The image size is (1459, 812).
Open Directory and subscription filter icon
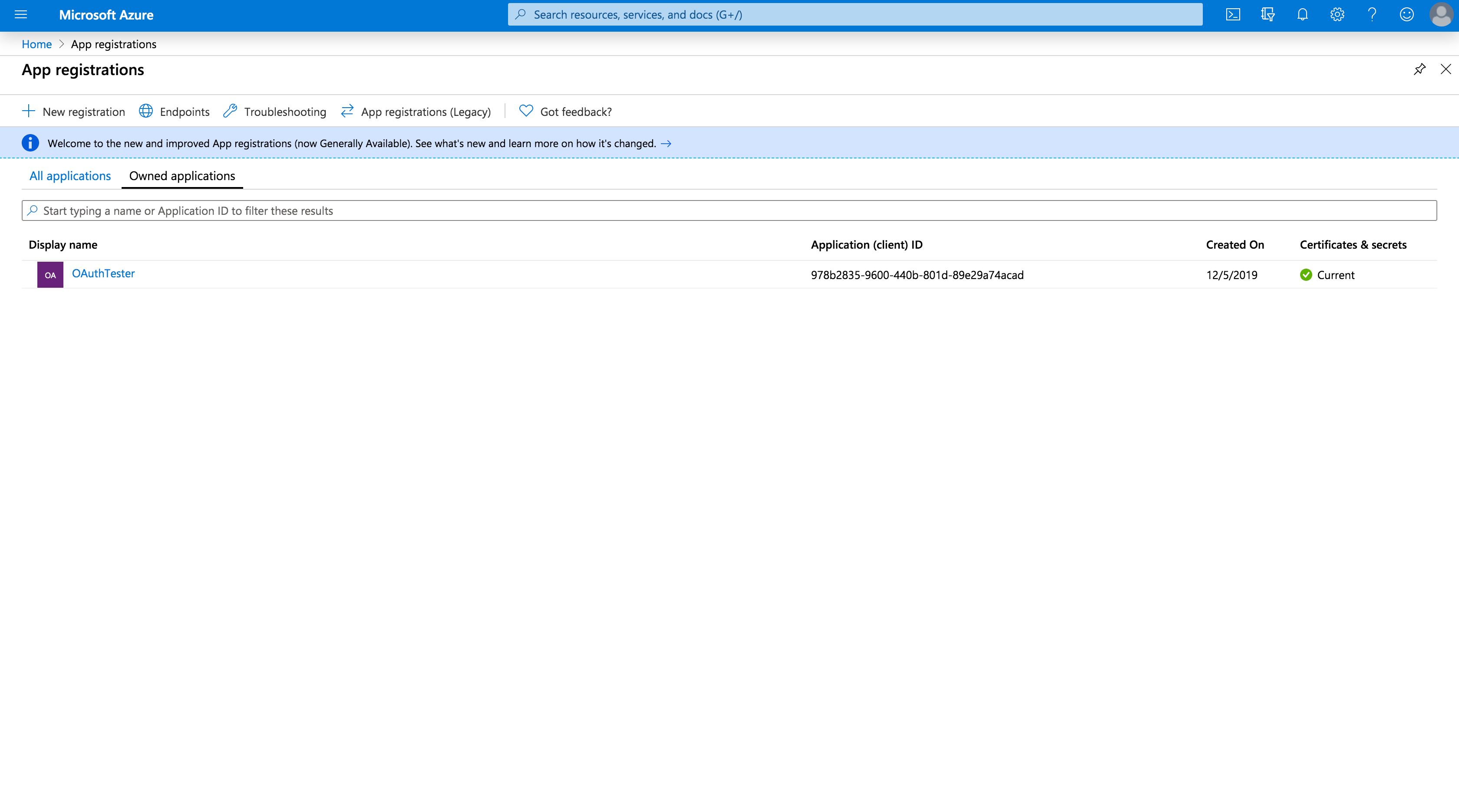coord(1268,15)
